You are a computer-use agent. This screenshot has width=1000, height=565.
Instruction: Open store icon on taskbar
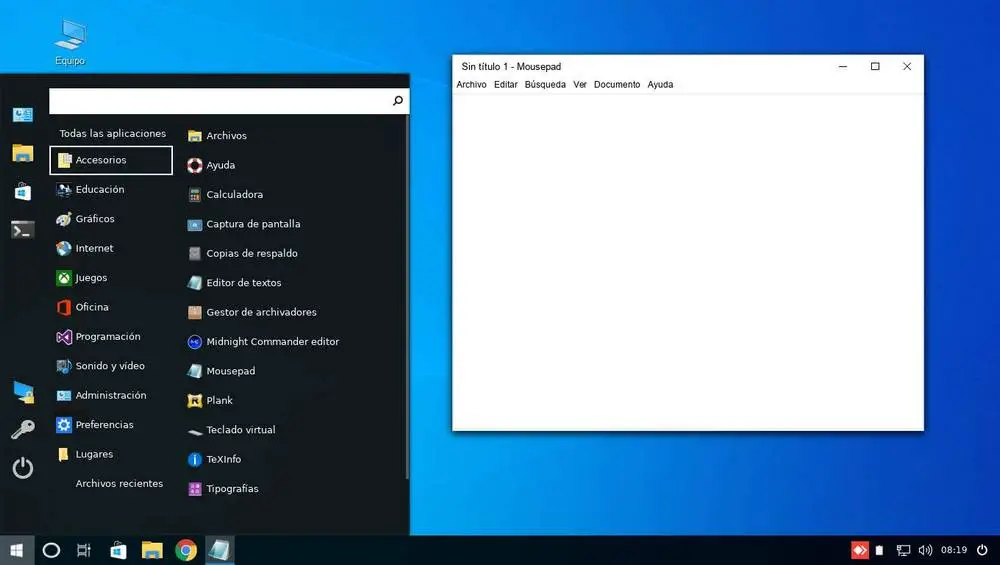tap(118, 550)
